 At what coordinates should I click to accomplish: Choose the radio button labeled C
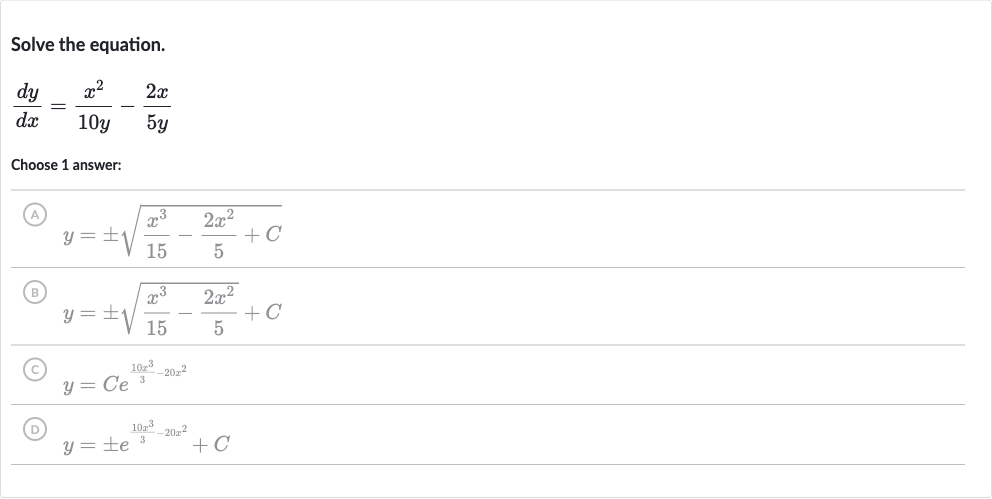[35, 369]
